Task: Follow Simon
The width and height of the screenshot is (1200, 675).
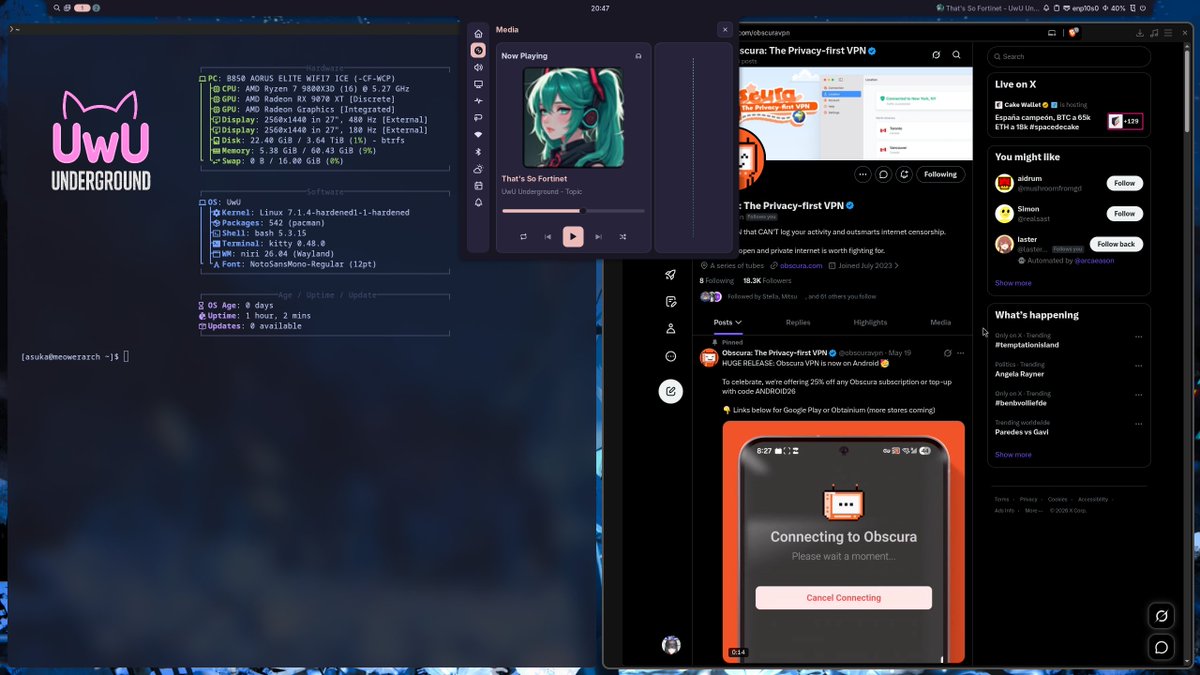Action: (x=1124, y=213)
